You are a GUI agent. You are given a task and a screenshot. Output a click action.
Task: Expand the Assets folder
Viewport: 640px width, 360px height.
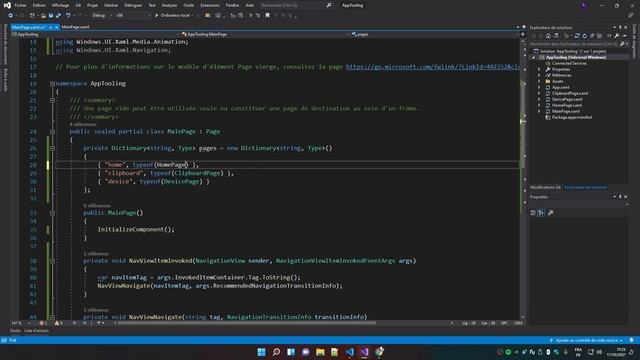click(539, 81)
